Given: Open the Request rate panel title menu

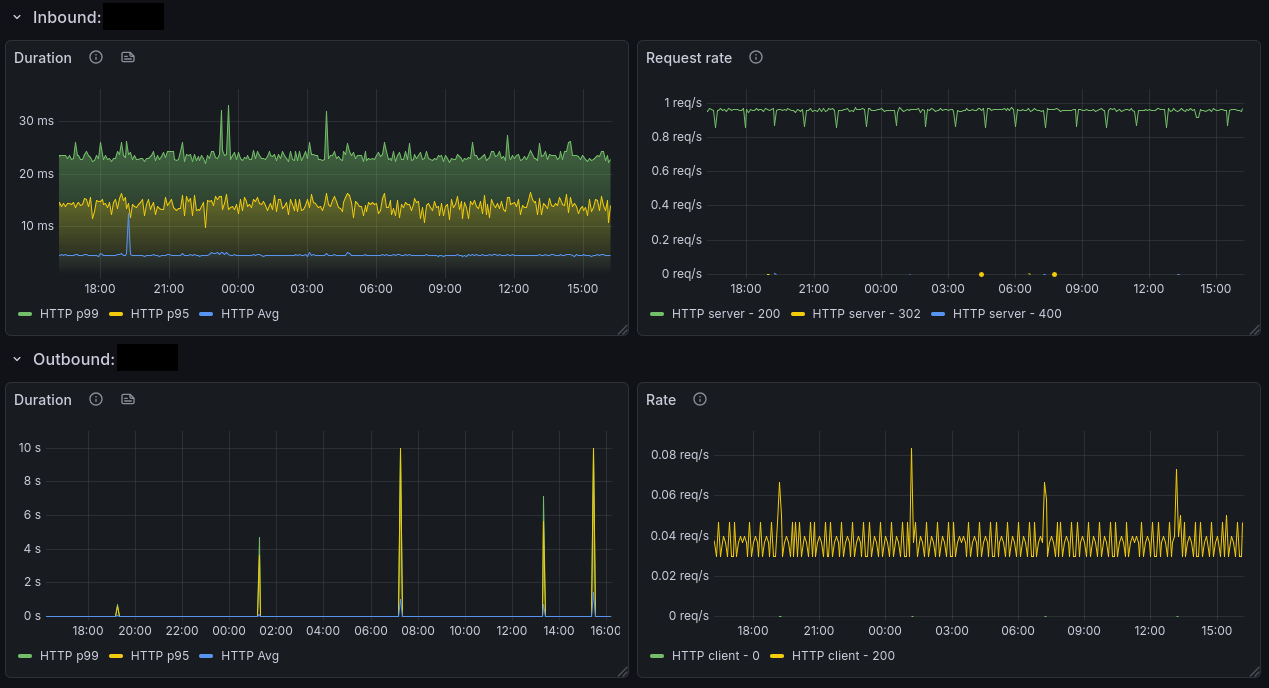Looking at the screenshot, I should [x=689, y=57].
